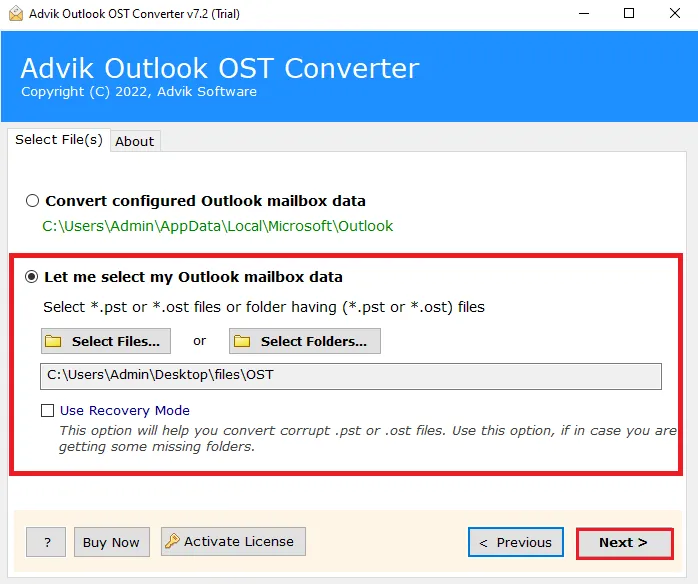Click Next to continue
The image size is (698, 584).
(x=623, y=542)
